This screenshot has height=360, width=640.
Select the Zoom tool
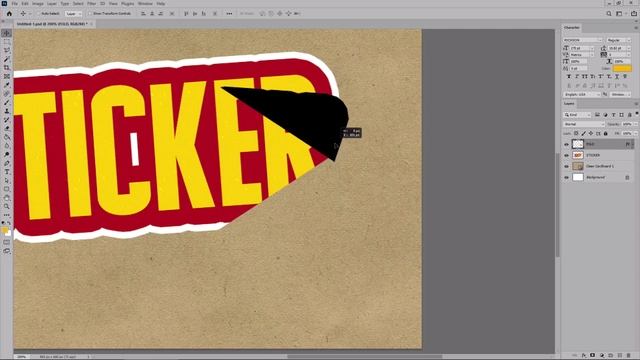(x=7, y=207)
